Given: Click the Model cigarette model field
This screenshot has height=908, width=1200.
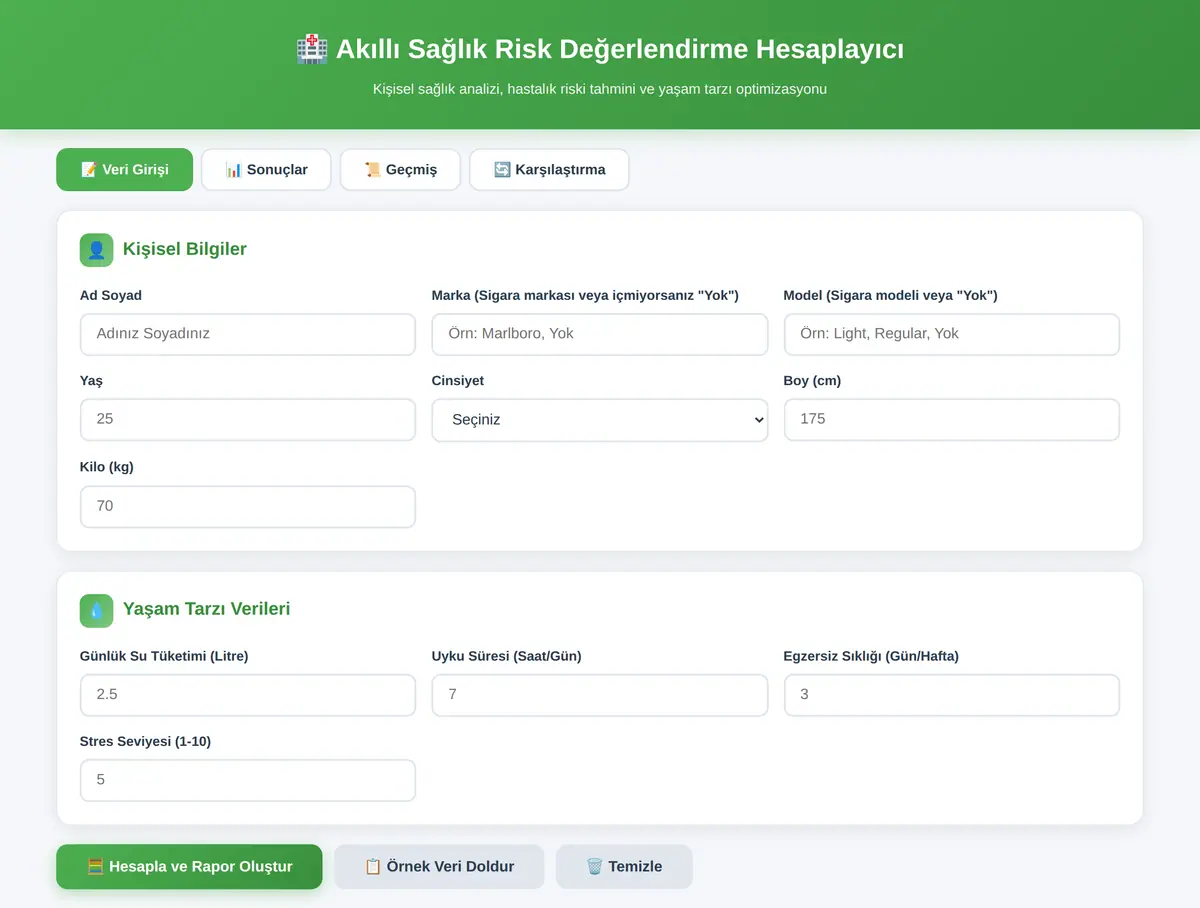Looking at the screenshot, I should click(952, 334).
